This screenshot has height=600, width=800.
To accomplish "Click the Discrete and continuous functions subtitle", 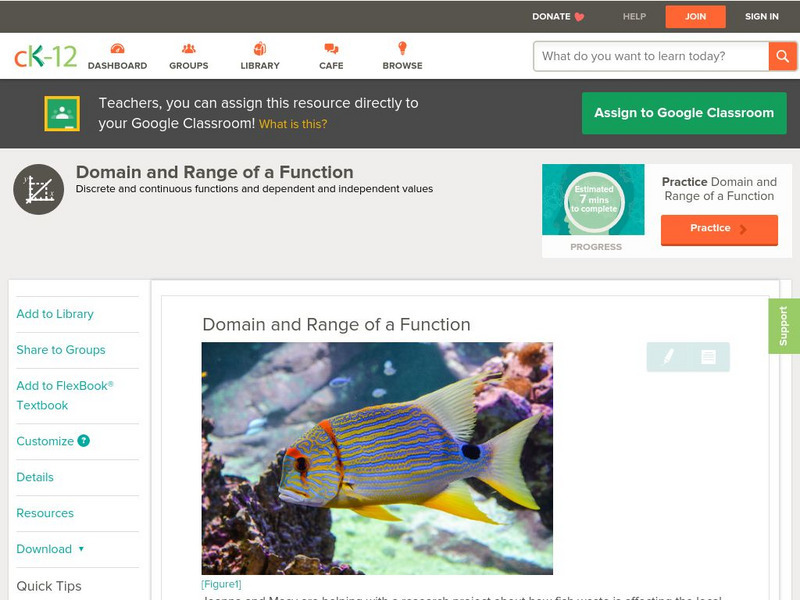I will tap(254, 189).
